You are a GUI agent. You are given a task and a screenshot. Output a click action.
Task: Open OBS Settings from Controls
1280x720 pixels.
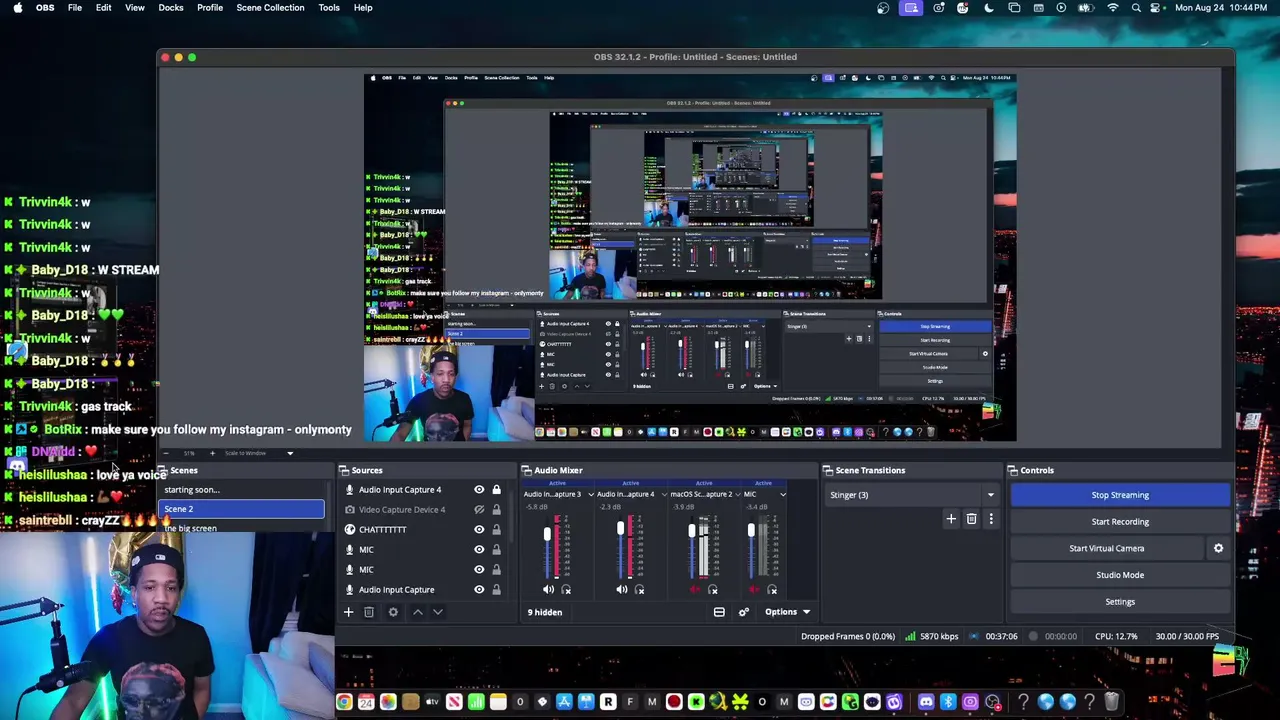(1120, 602)
